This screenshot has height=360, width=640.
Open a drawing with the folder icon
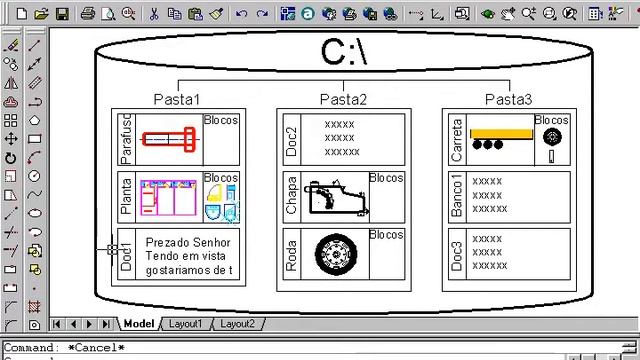[42, 14]
